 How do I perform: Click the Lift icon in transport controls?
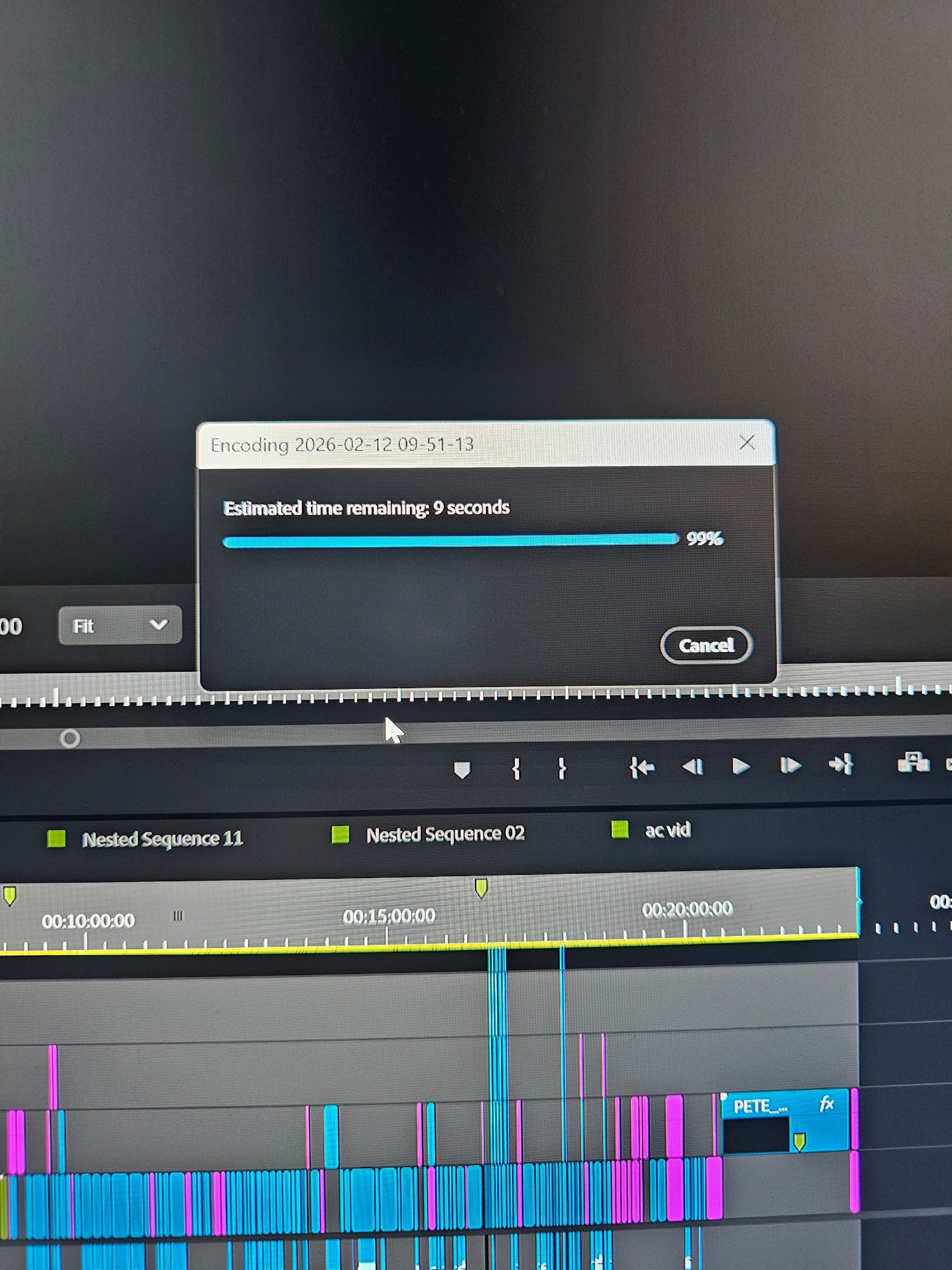(913, 762)
